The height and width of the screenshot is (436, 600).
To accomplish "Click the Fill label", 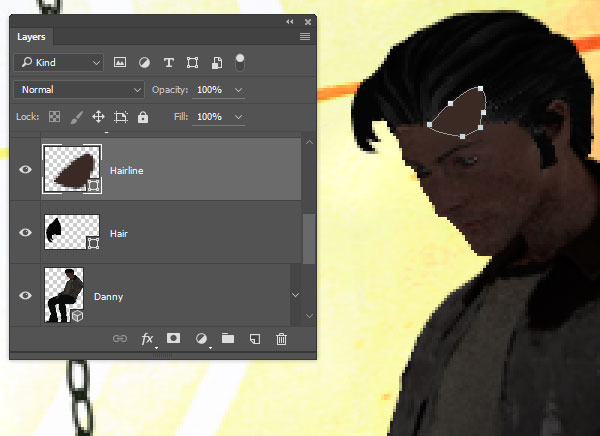I will click(x=181, y=116).
